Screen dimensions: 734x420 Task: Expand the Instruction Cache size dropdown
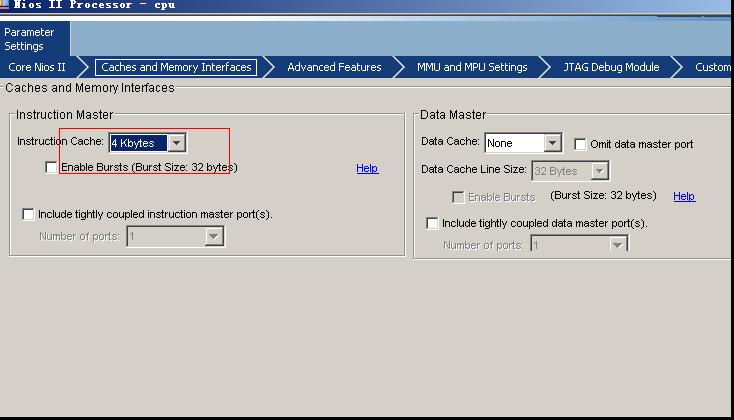coord(176,143)
